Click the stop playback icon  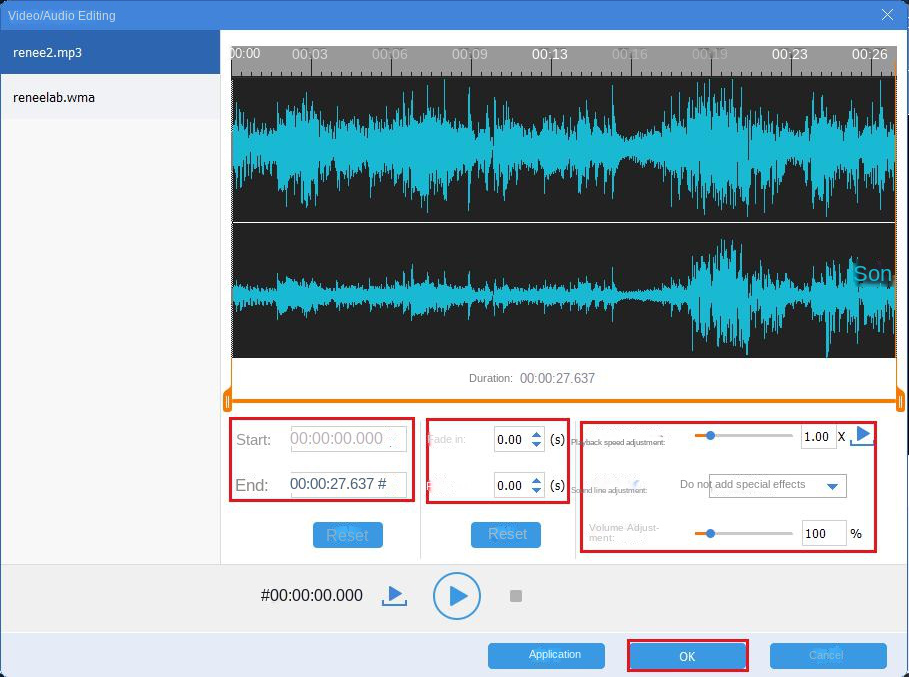pos(515,595)
